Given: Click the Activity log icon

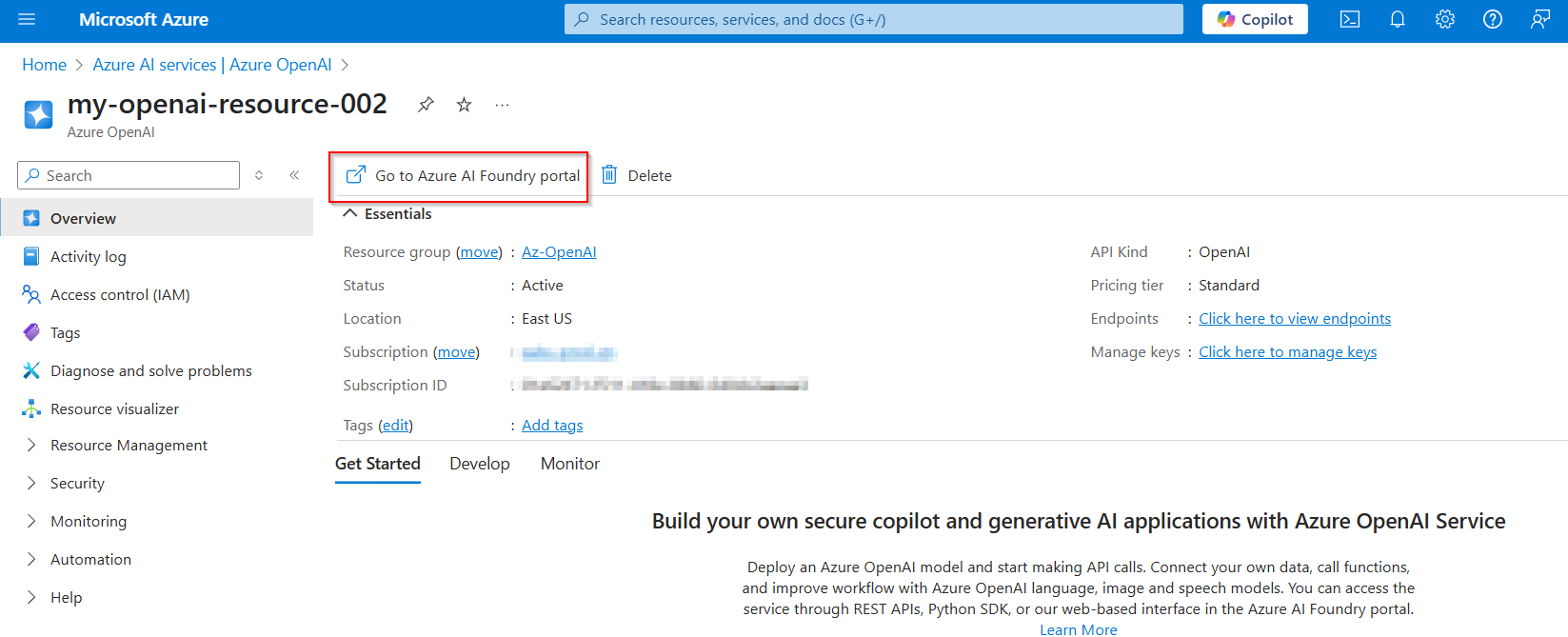Looking at the screenshot, I should coord(31,256).
